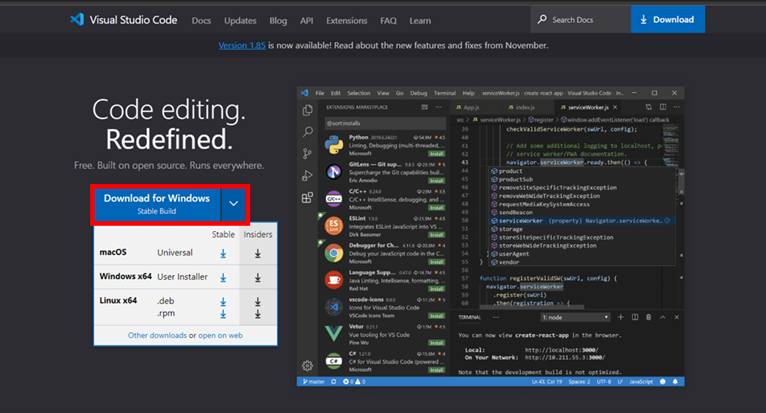This screenshot has width=766, height=413.
Task: Click the blue Download button in header
Action: coord(668,20)
